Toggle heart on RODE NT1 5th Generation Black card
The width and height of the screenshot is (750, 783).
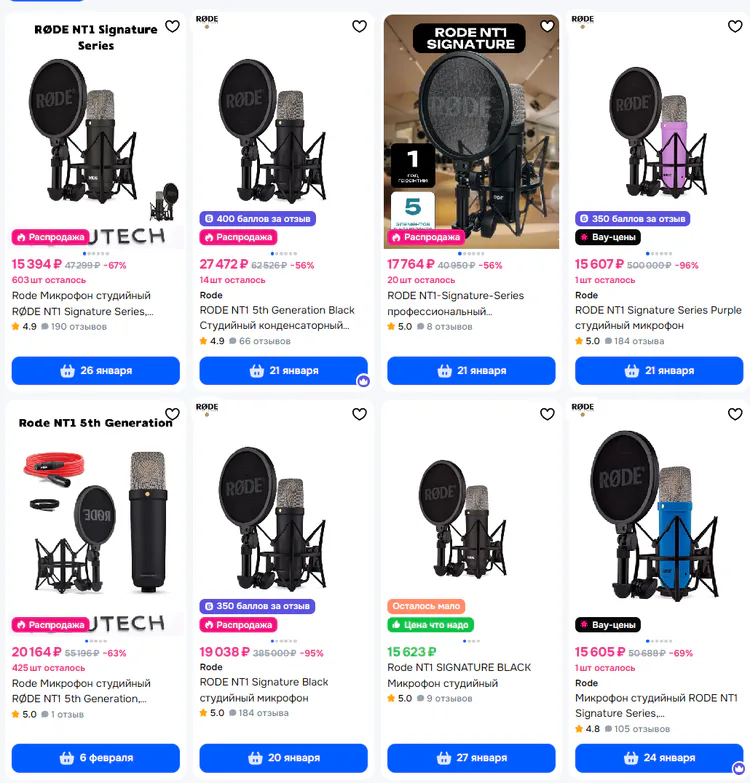[x=360, y=26]
